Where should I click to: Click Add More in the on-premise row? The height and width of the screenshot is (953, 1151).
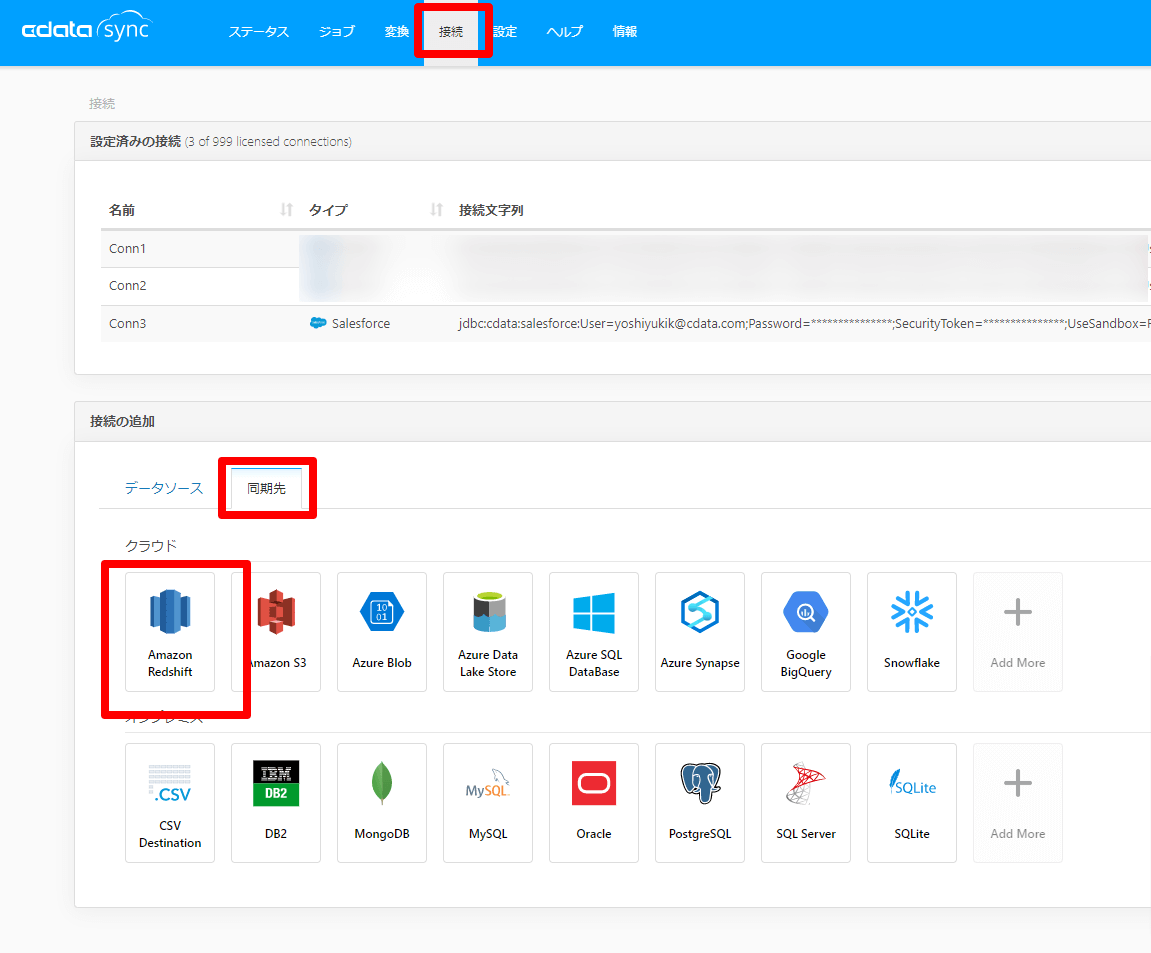coord(1017,802)
